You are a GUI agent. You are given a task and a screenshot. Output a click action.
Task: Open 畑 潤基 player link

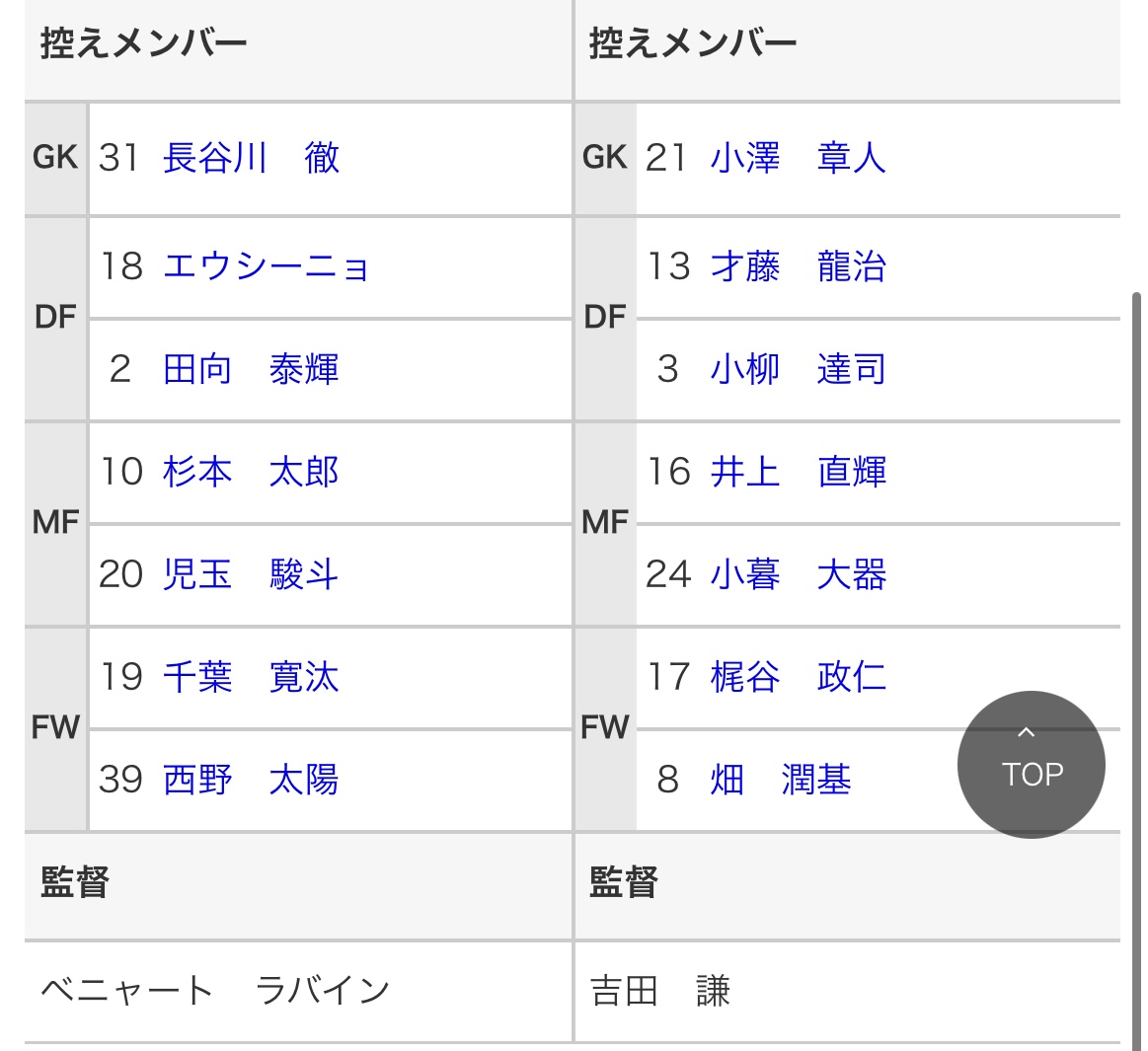coord(780,780)
